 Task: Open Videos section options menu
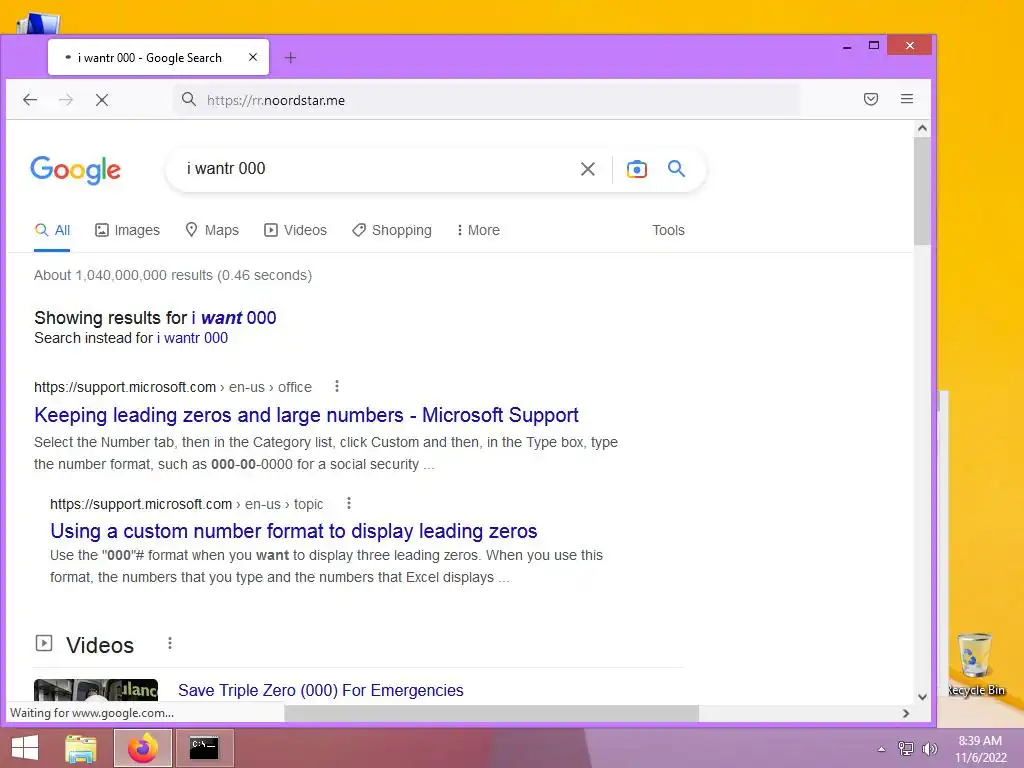point(170,644)
